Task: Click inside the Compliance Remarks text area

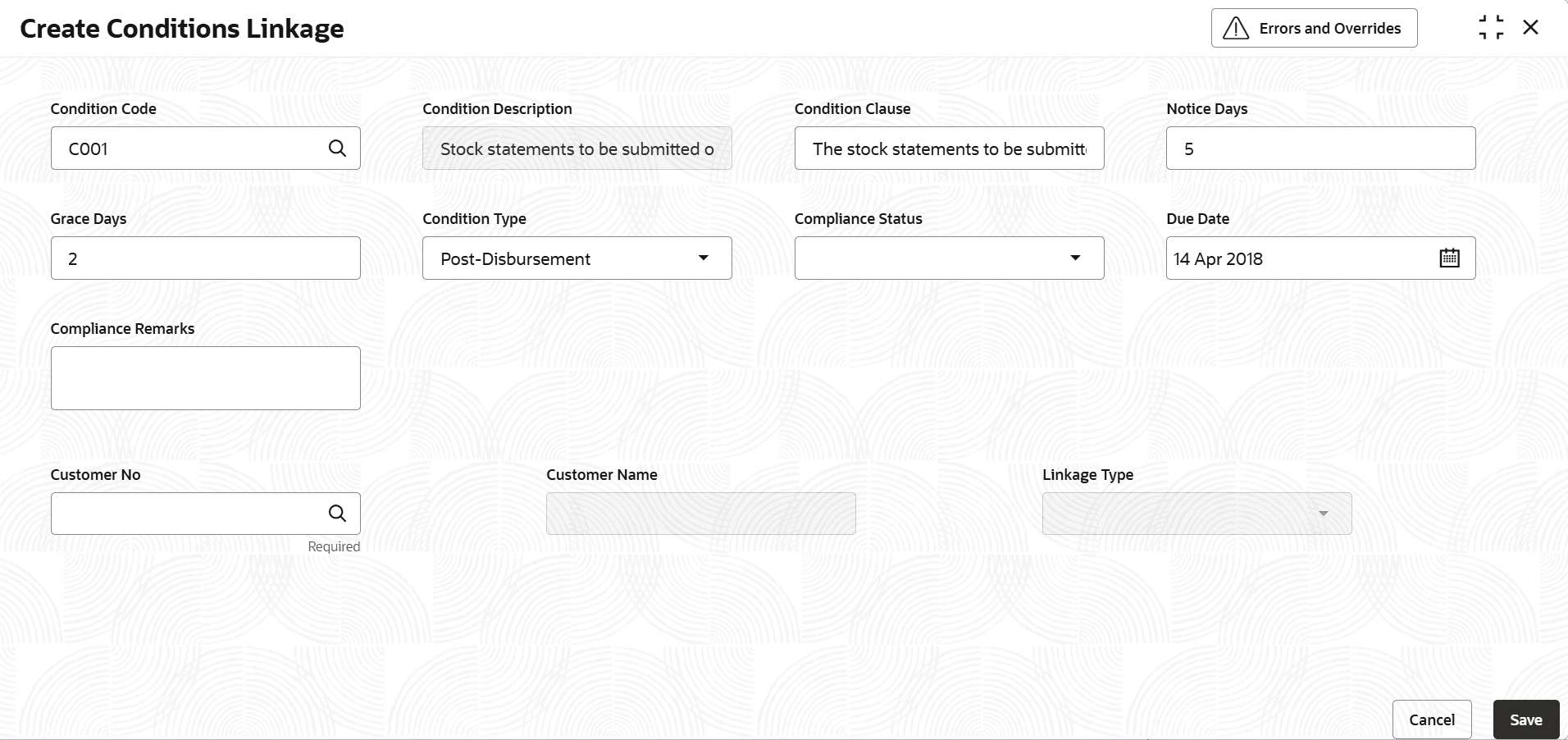Action: click(205, 377)
